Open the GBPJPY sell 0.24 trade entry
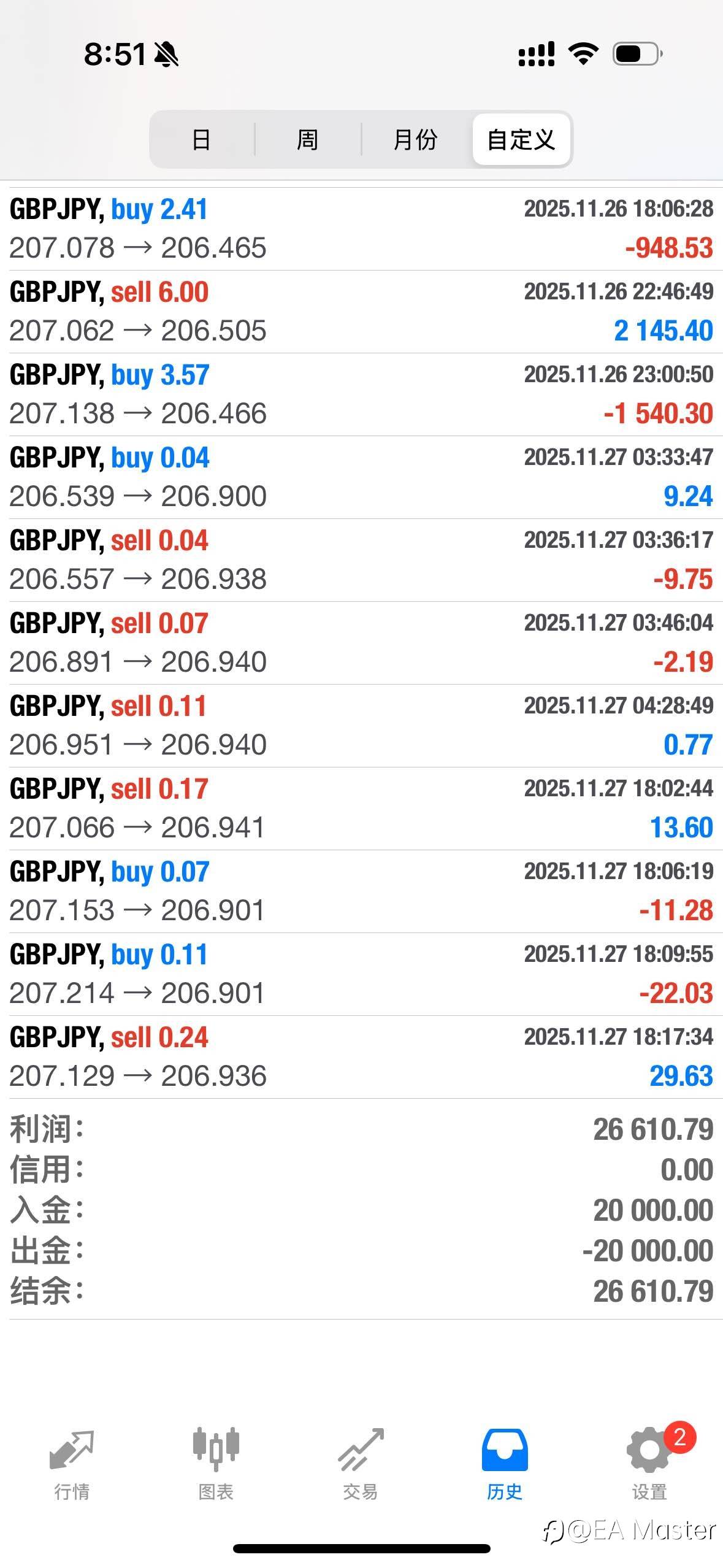 (361, 1056)
